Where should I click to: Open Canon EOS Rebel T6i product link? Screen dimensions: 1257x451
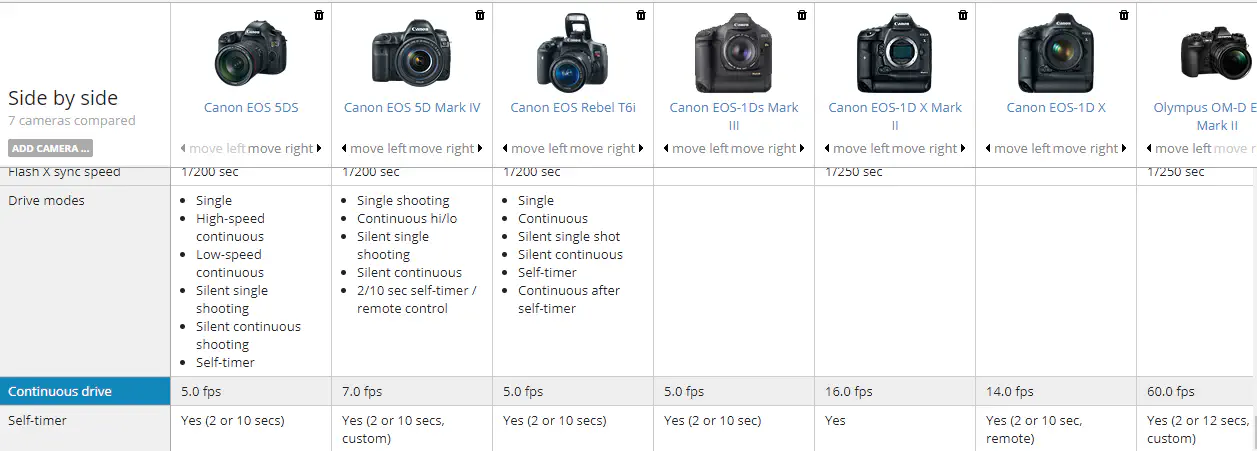(573, 107)
